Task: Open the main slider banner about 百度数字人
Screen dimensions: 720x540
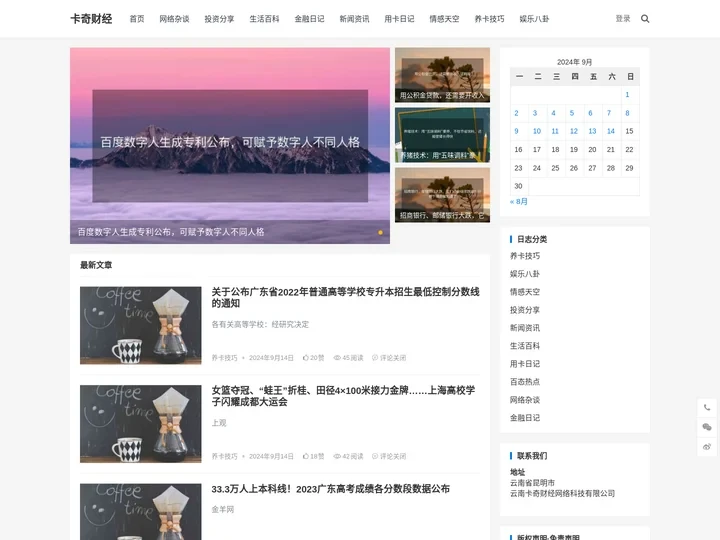Action: pyautogui.click(x=230, y=146)
